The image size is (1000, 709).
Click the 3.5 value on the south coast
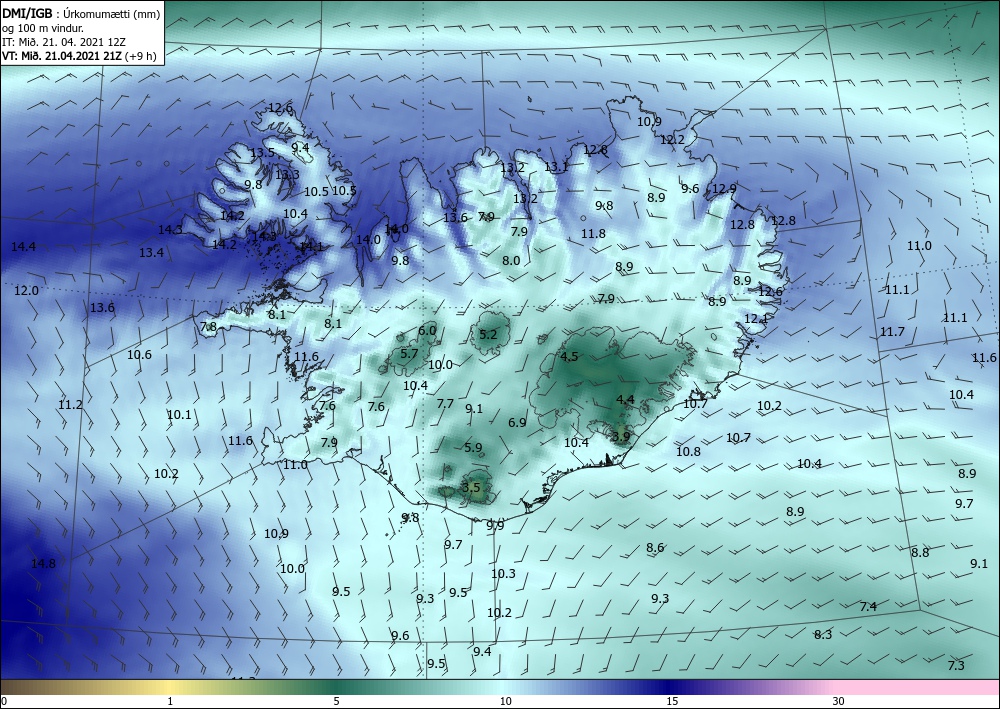[471, 488]
